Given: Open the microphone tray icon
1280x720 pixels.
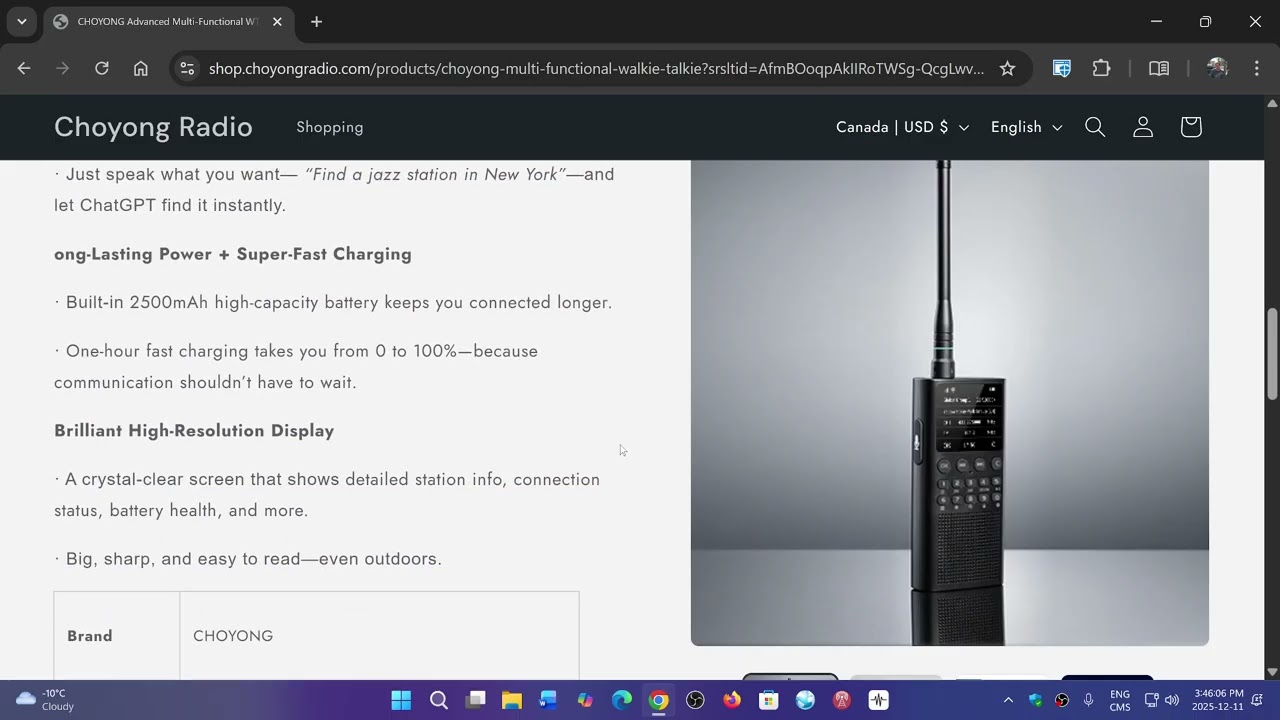Looking at the screenshot, I should [1088, 700].
